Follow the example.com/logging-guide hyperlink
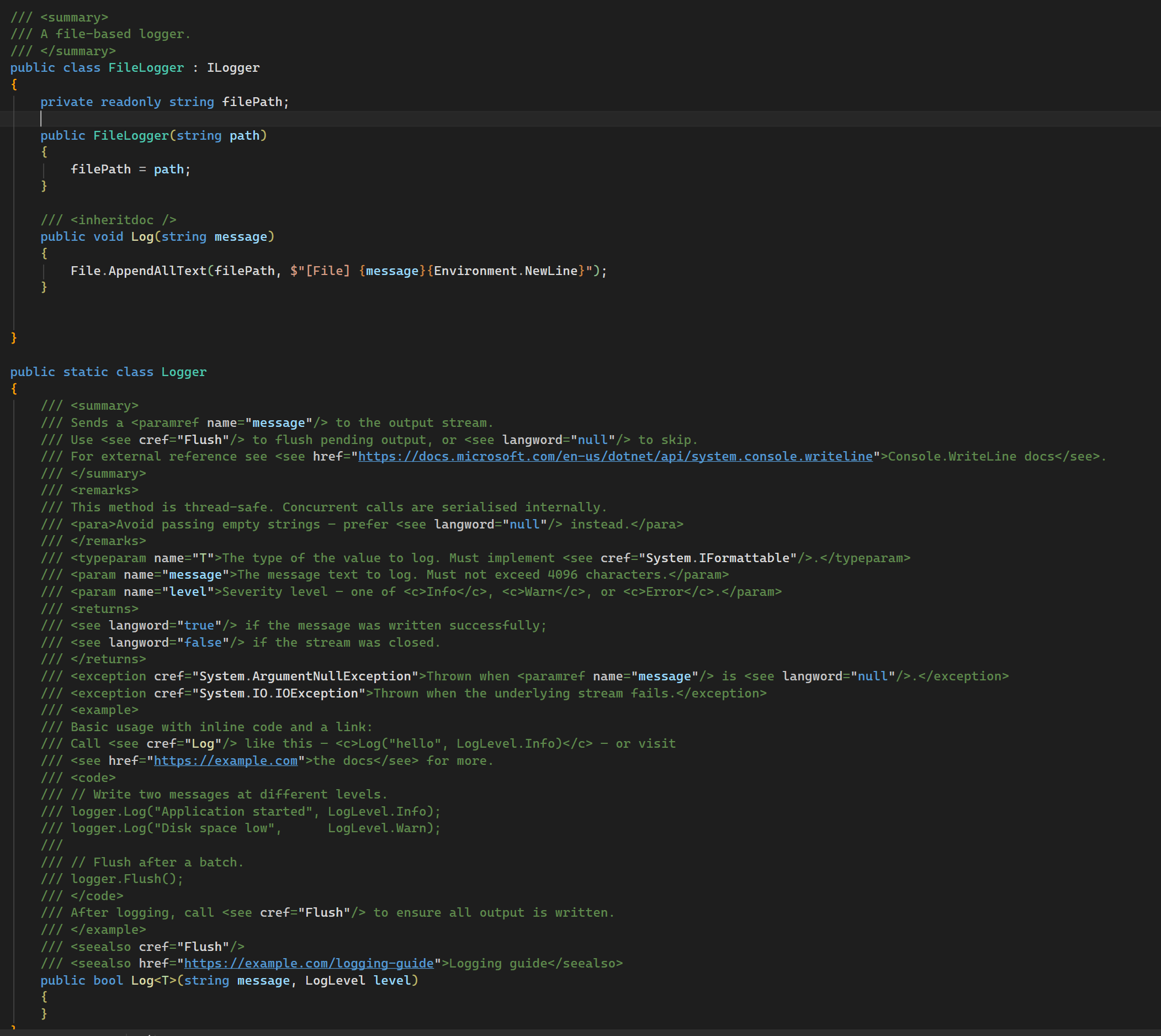The image size is (1161, 1036). tap(309, 963)
